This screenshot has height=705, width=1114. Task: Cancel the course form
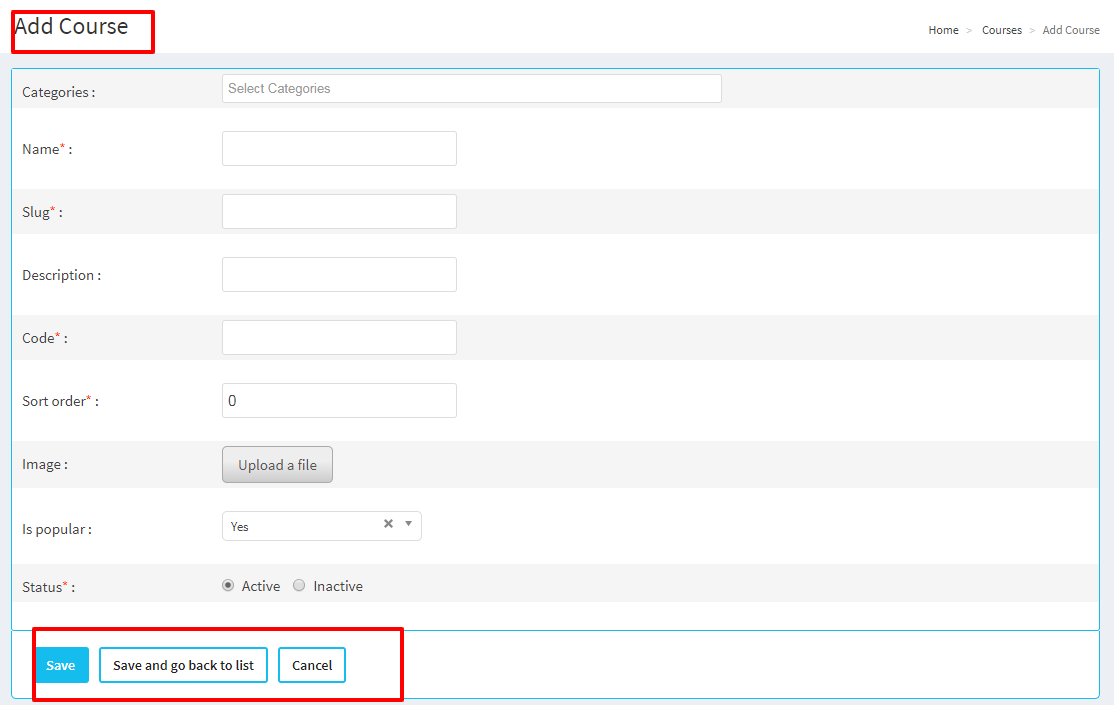pos(312,665)
